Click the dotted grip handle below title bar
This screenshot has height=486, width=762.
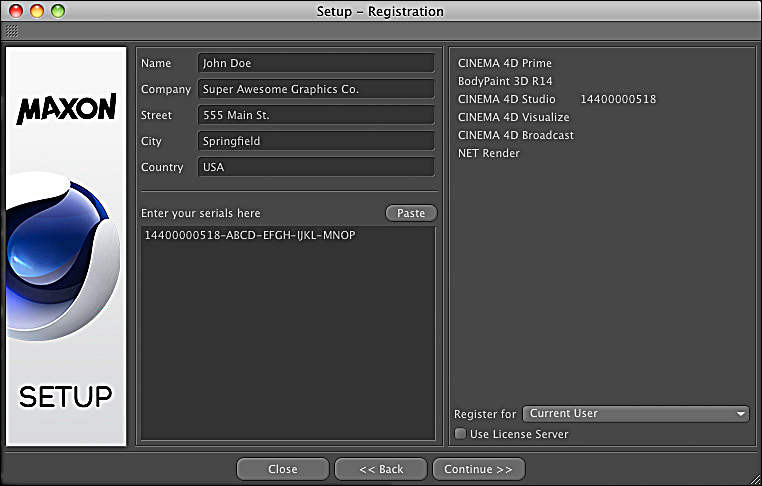12,31
